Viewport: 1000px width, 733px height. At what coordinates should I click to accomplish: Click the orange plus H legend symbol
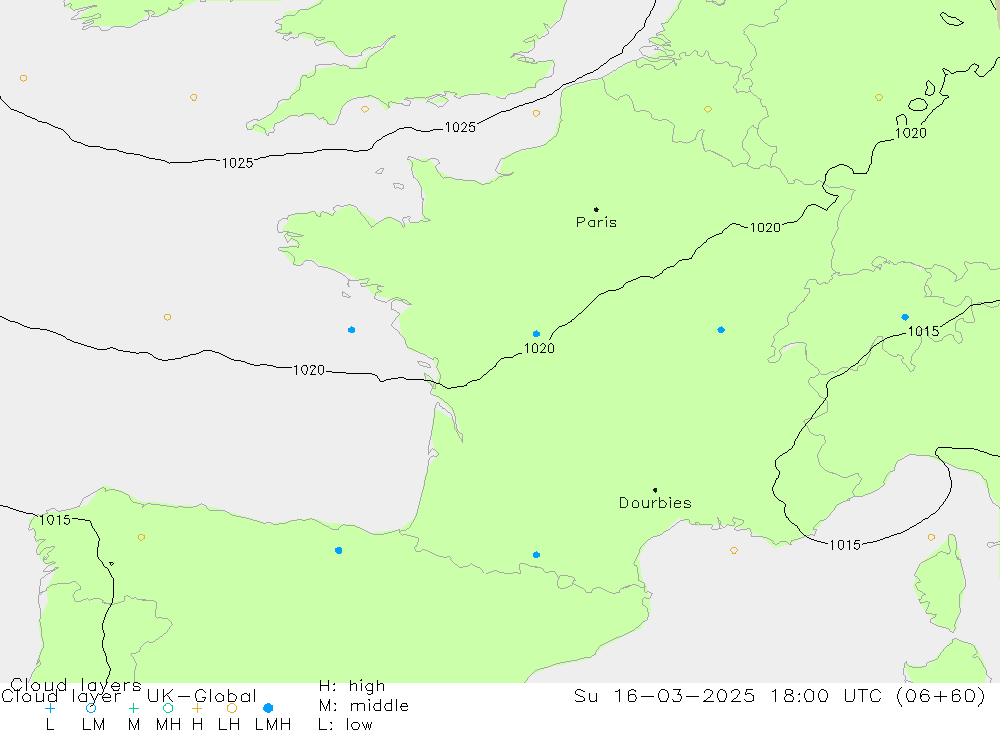[197, 708]
